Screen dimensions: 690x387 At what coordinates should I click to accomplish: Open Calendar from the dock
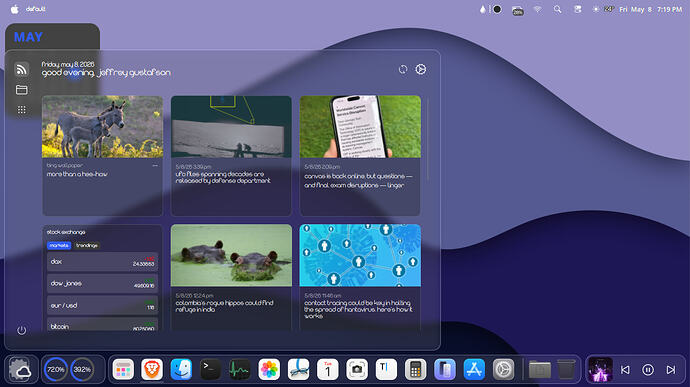(x=328, y=369)
